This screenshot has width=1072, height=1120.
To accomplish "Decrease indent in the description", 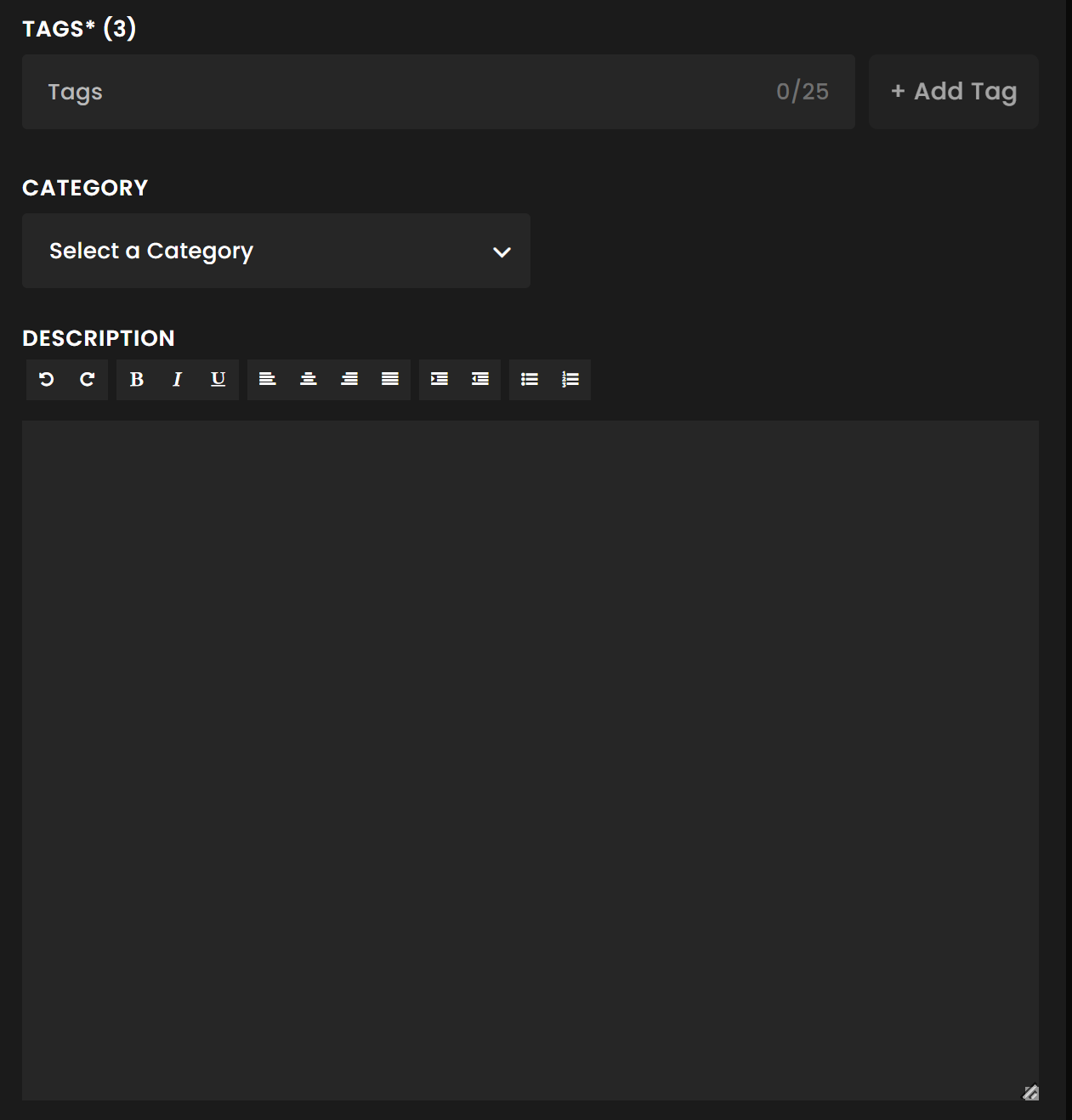I will (x=480, y=379).
